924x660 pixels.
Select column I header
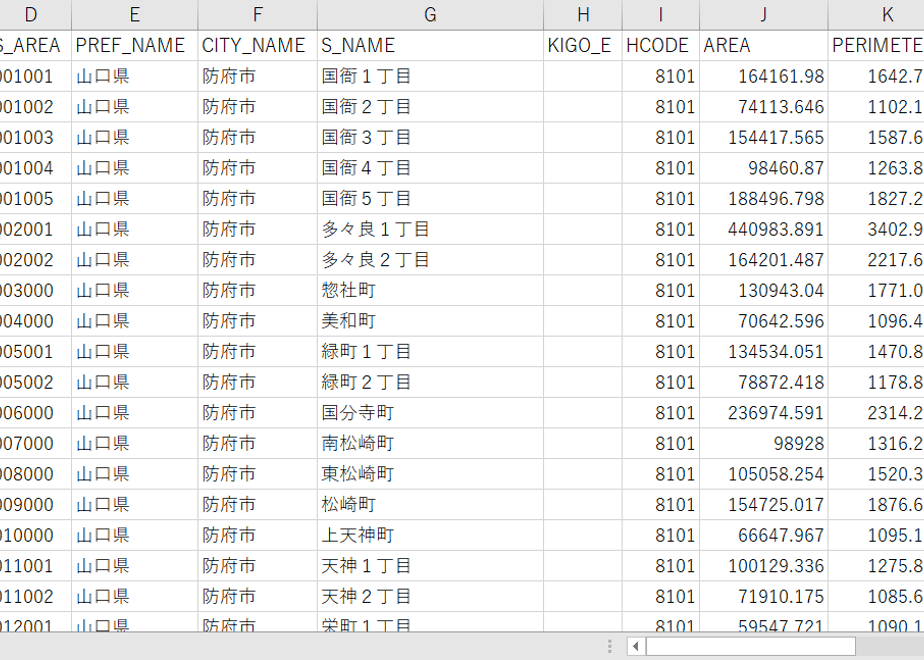click(661, 15)
